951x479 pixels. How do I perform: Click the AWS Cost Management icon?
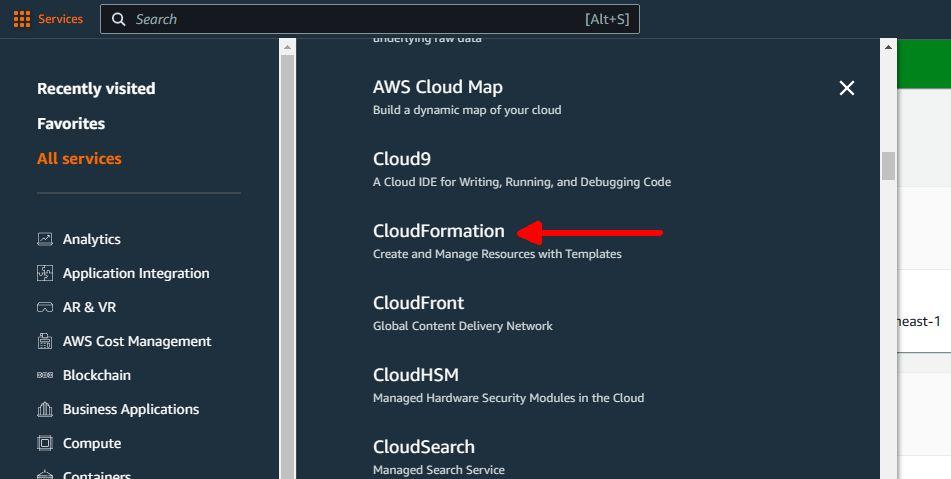(45, 341)
